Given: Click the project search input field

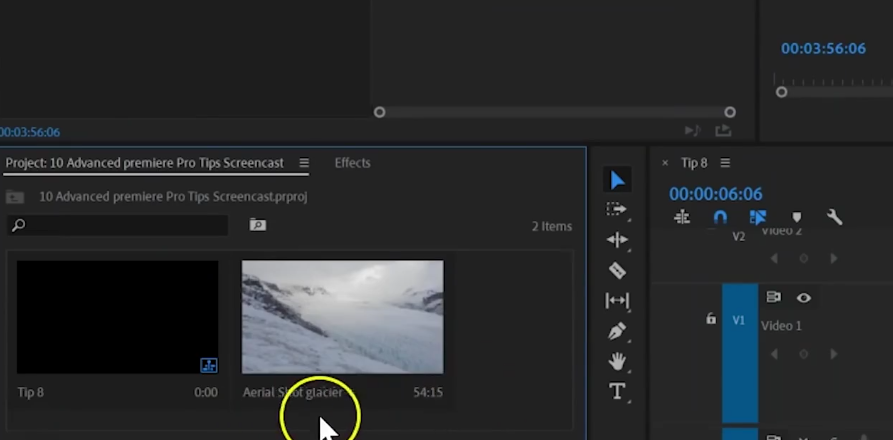Looking at the screenshot, I should click(117, 226).
